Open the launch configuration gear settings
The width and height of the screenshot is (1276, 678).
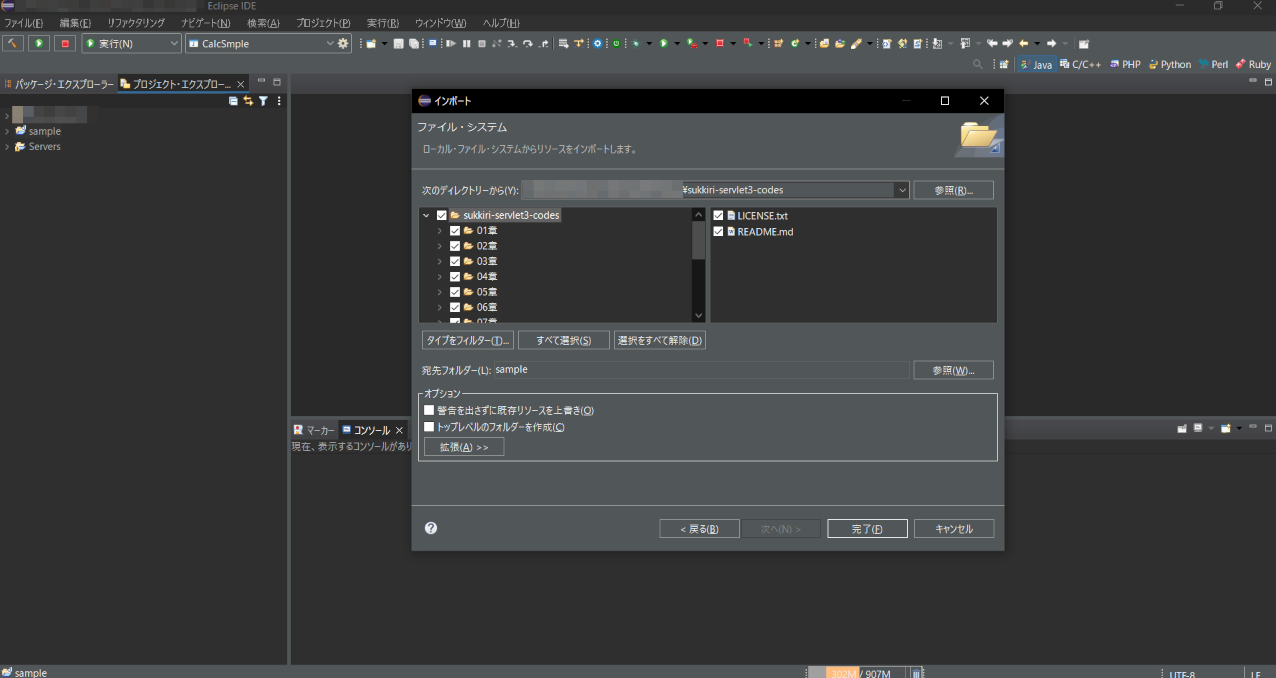pyautogui.click(x=344, y=44)
